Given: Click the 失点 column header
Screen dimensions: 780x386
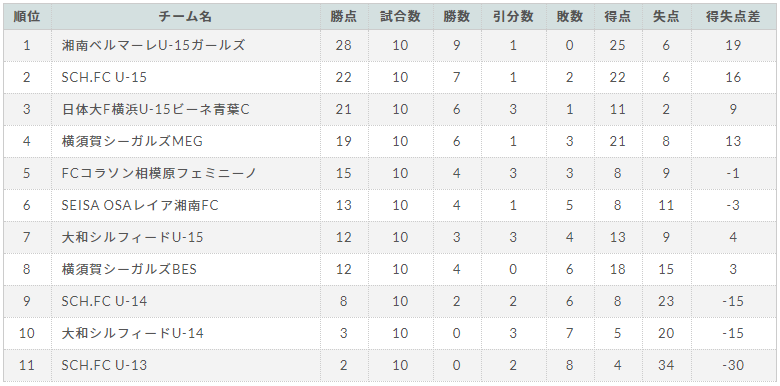Looking at the screenshot, I should pos(666,16).
